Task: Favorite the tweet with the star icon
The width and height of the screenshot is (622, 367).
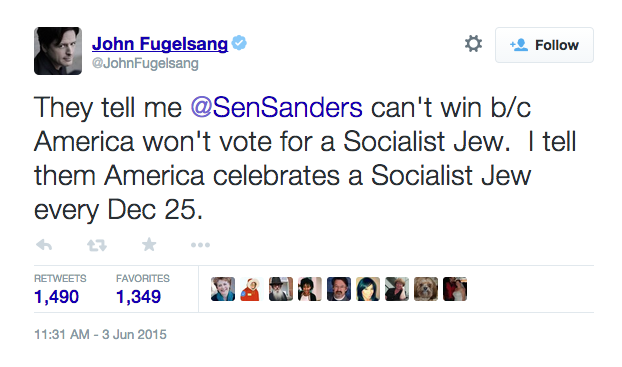Action: click(149, 244)
